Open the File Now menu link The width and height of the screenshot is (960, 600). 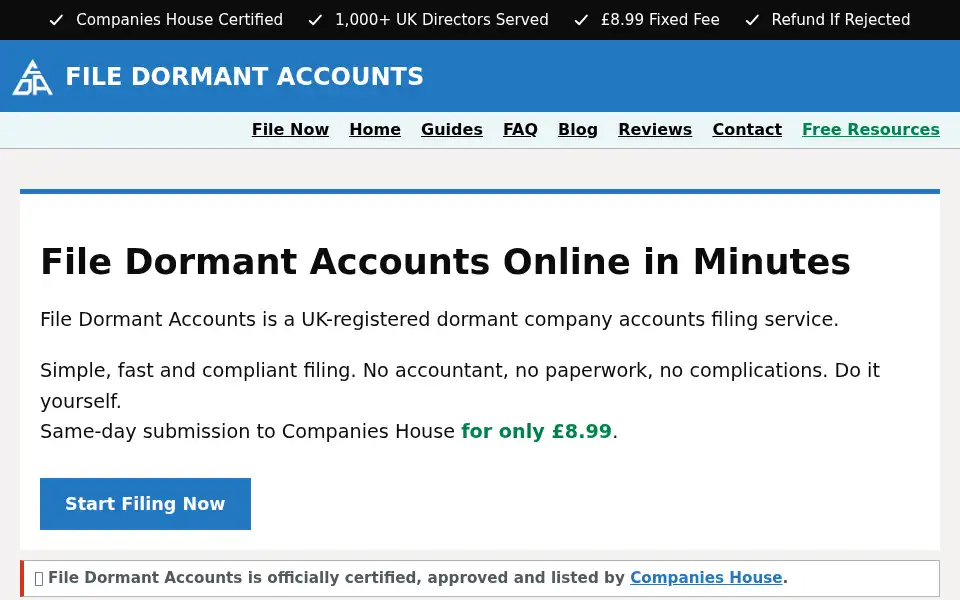tap(290, 130)
